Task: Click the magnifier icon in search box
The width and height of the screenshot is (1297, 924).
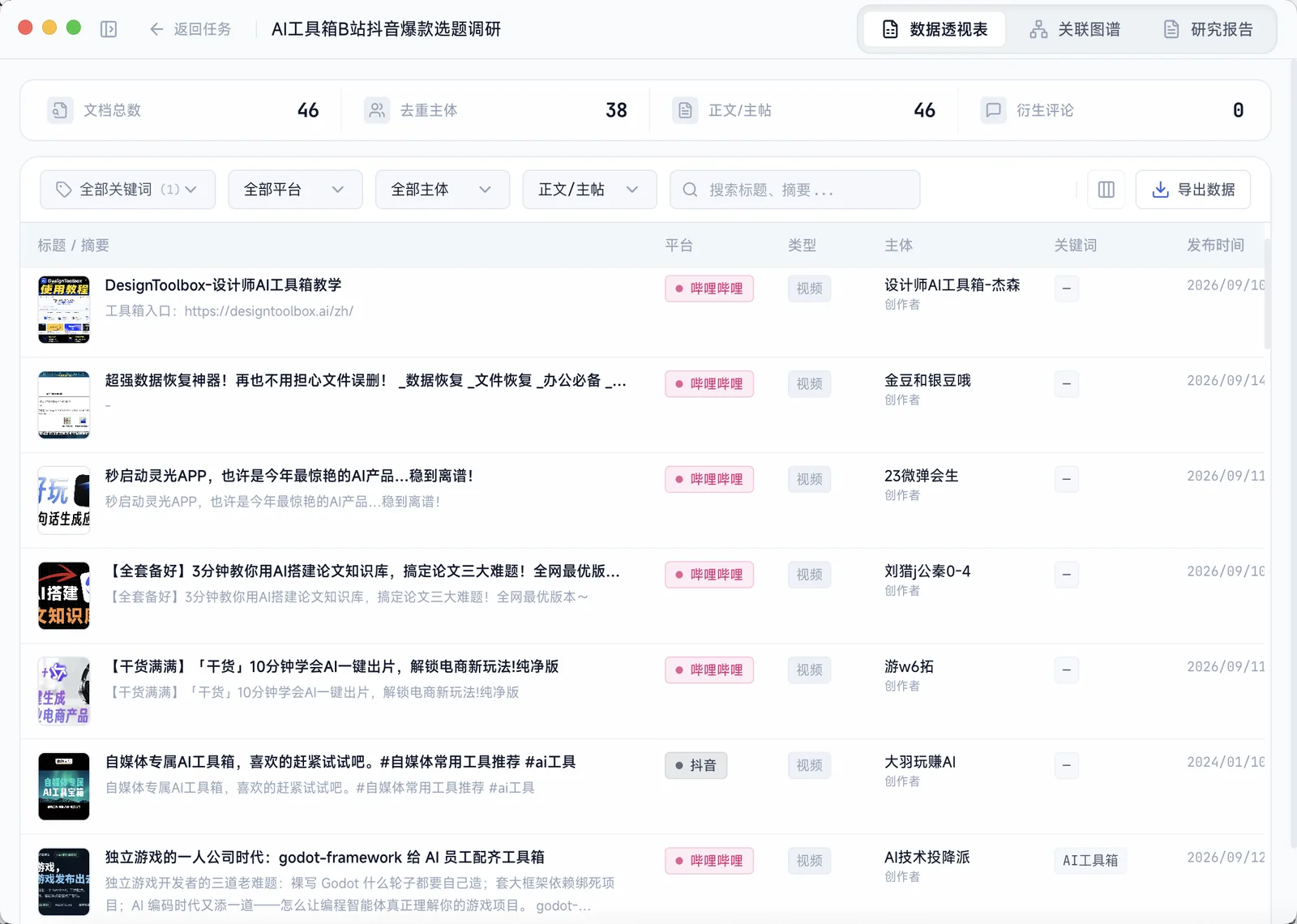Action: coord(690,190)
